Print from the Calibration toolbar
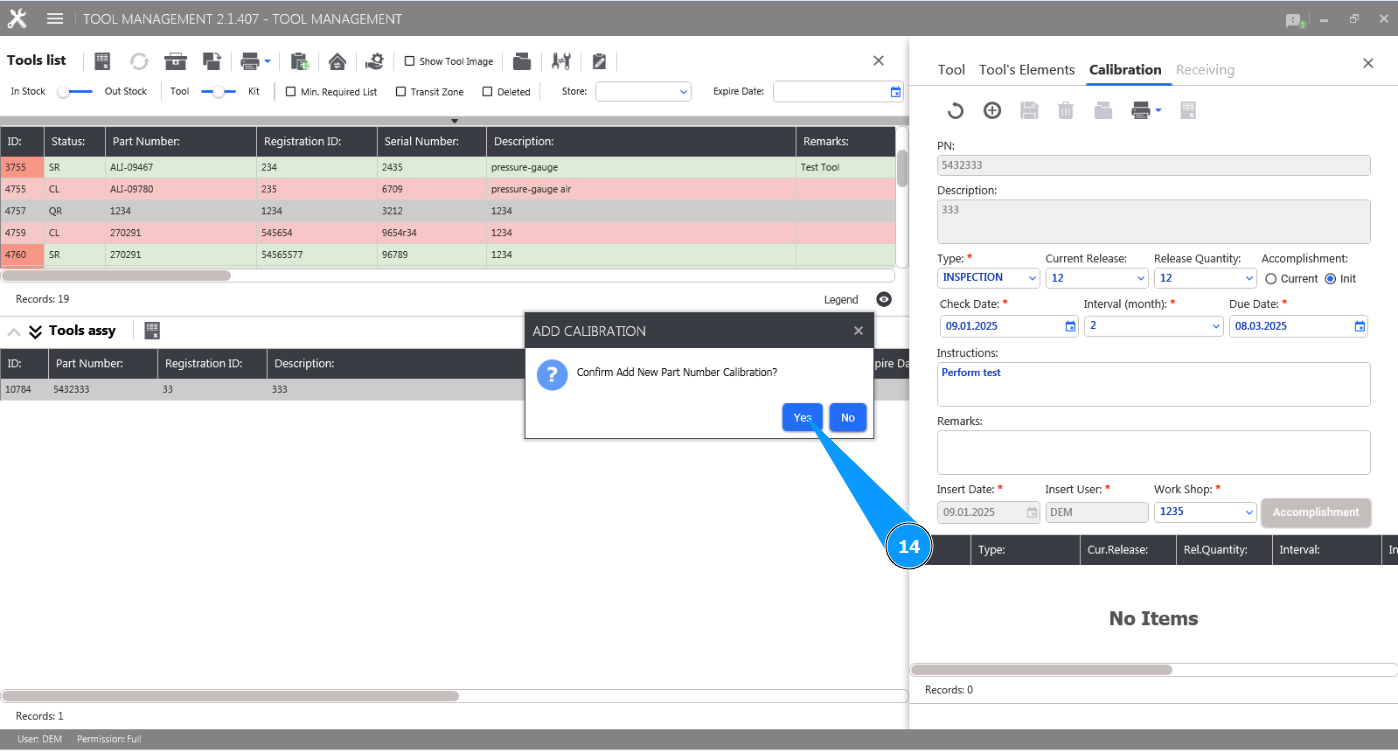 pos(1141,111)
